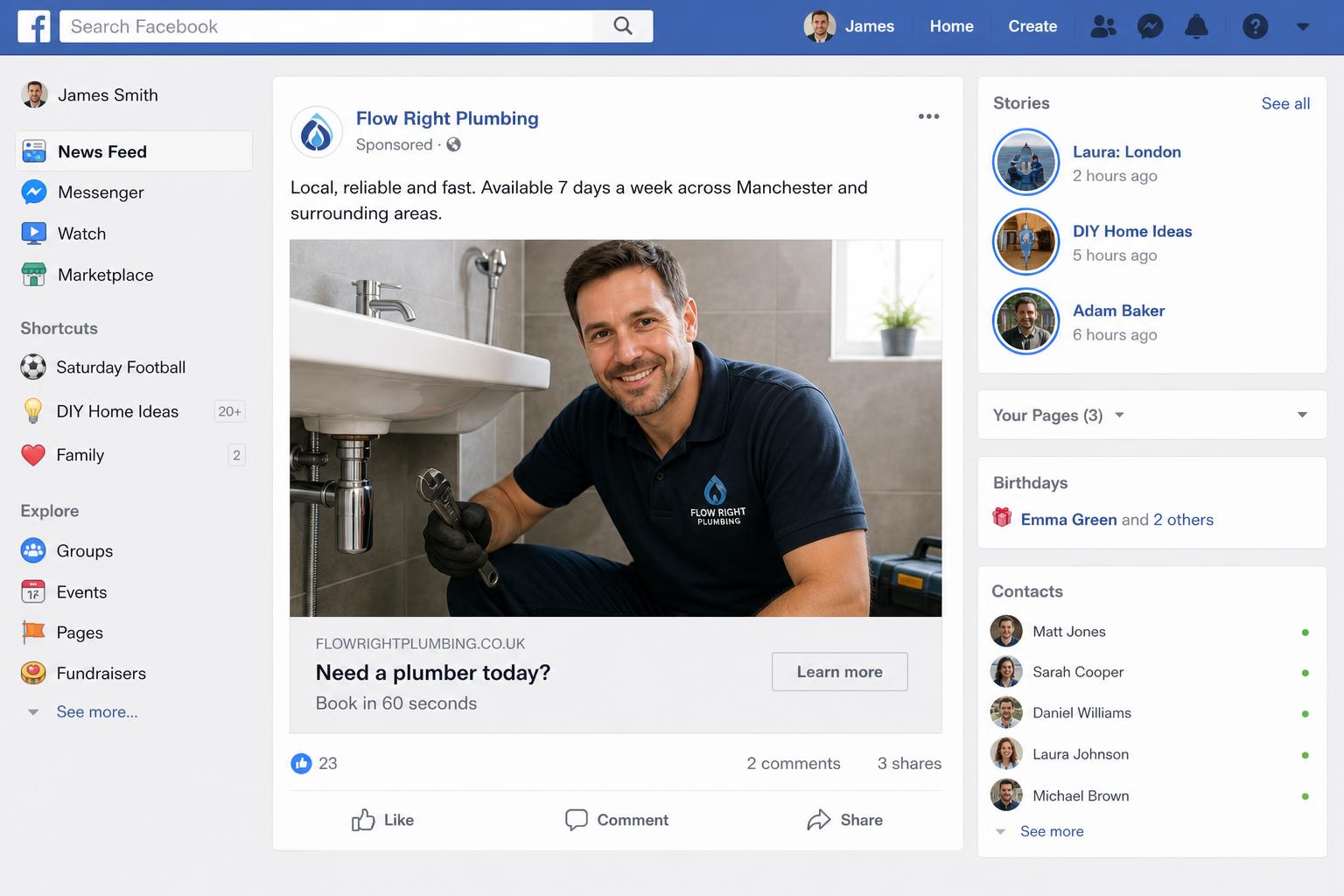Click the Messenger icon in left sidebar

tap(34, 192)
